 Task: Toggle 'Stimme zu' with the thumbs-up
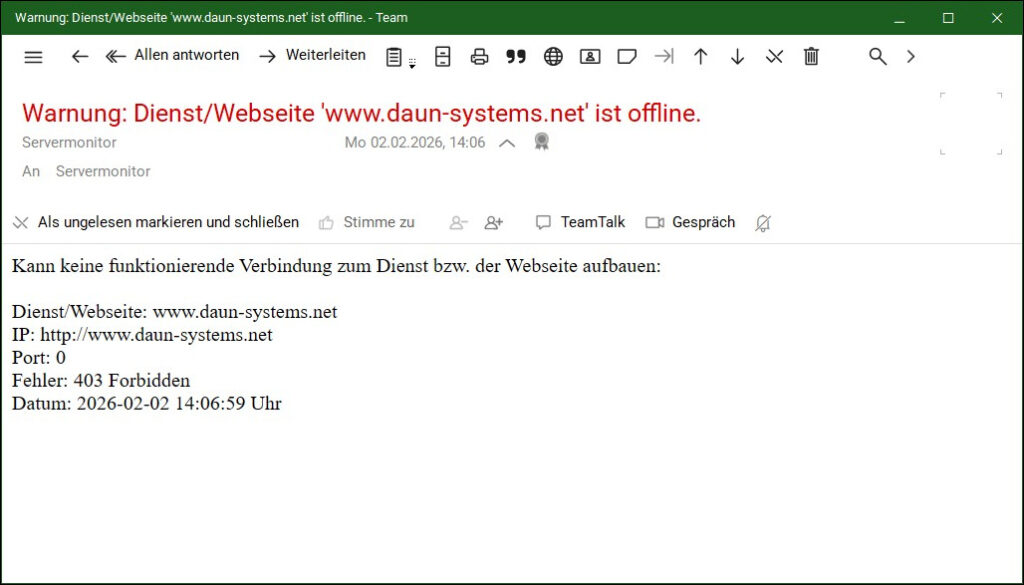[x=368, y=222]
